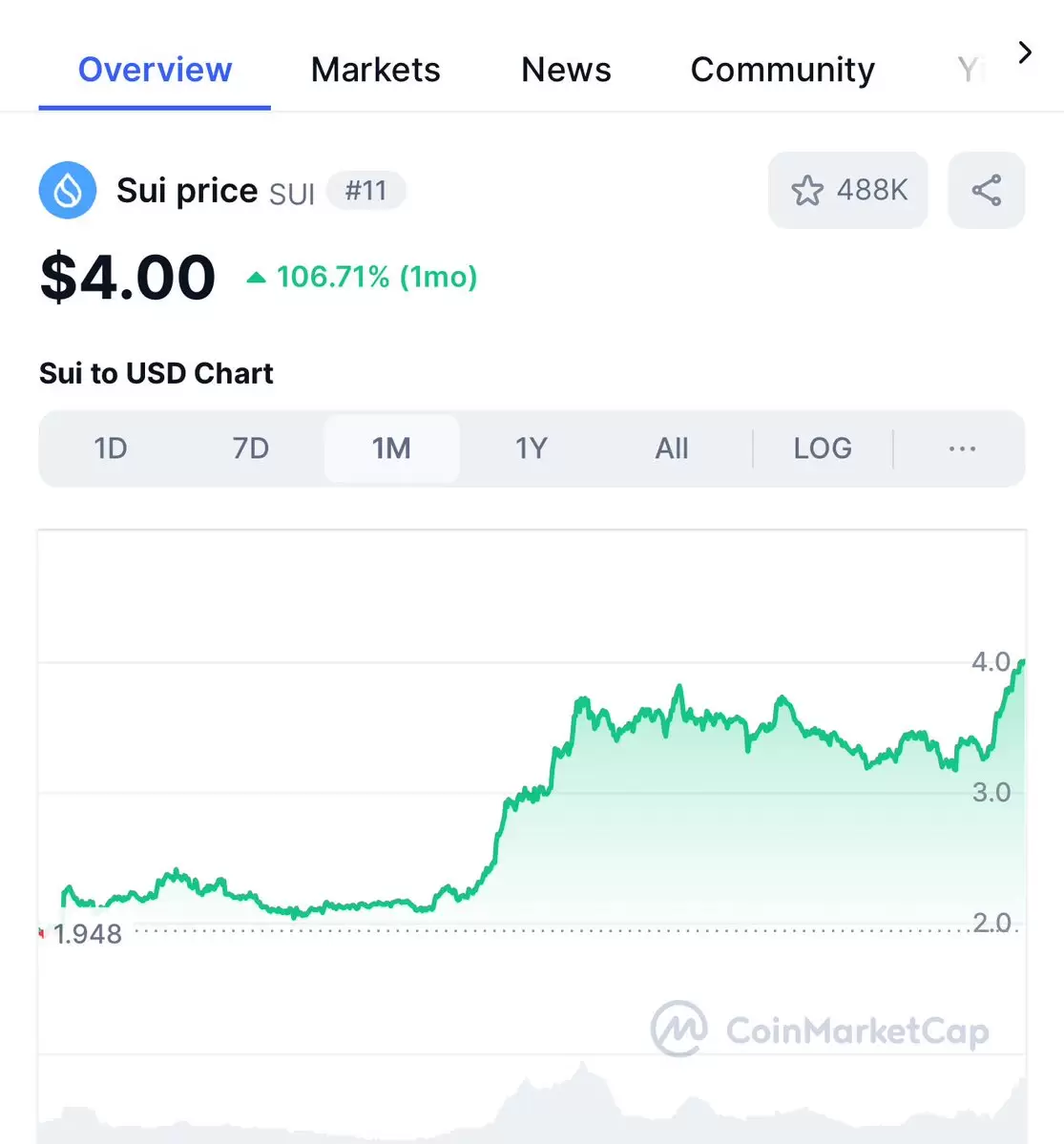Open the share icon button
This screenshot has height=1144, width=1064.
pos(986,191)
